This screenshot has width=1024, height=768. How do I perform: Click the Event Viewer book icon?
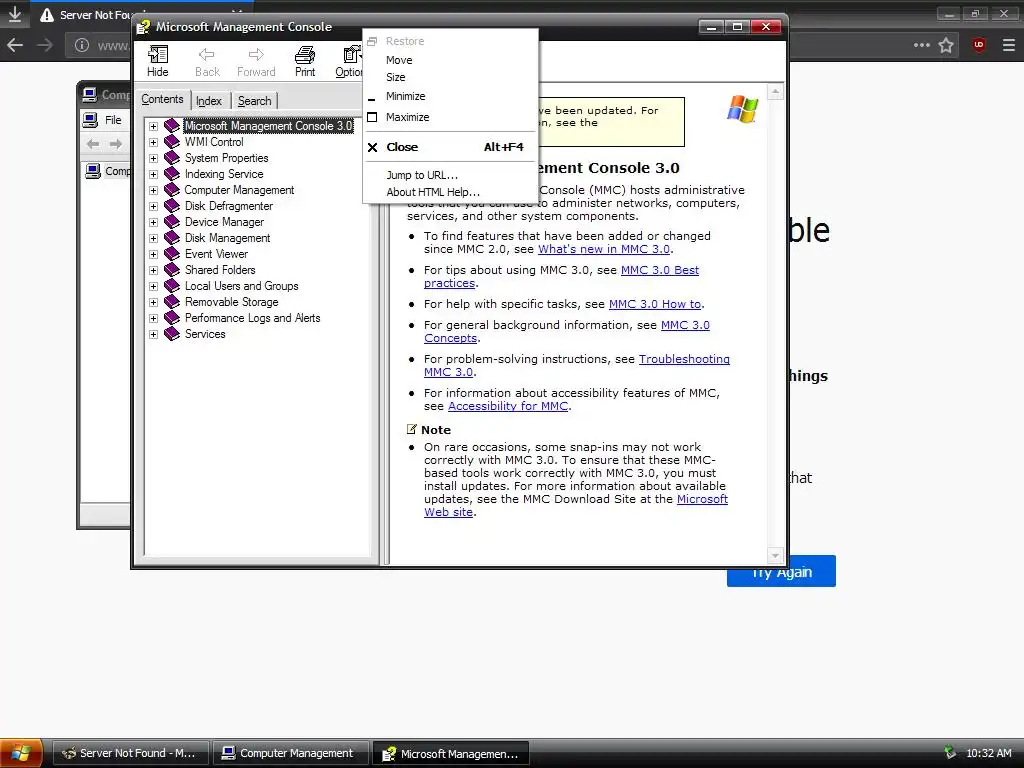pos(172,253)
